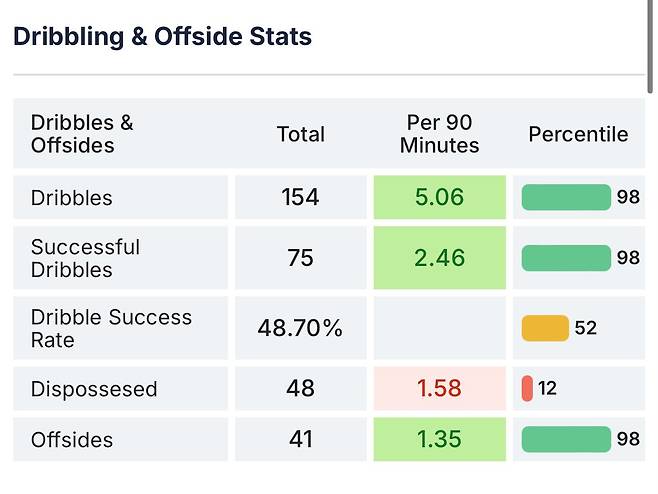The height and width of the screenshot is (494, 658).
Task: Select the 1.35 offsides per 90 cell
Action: point(439,439)
